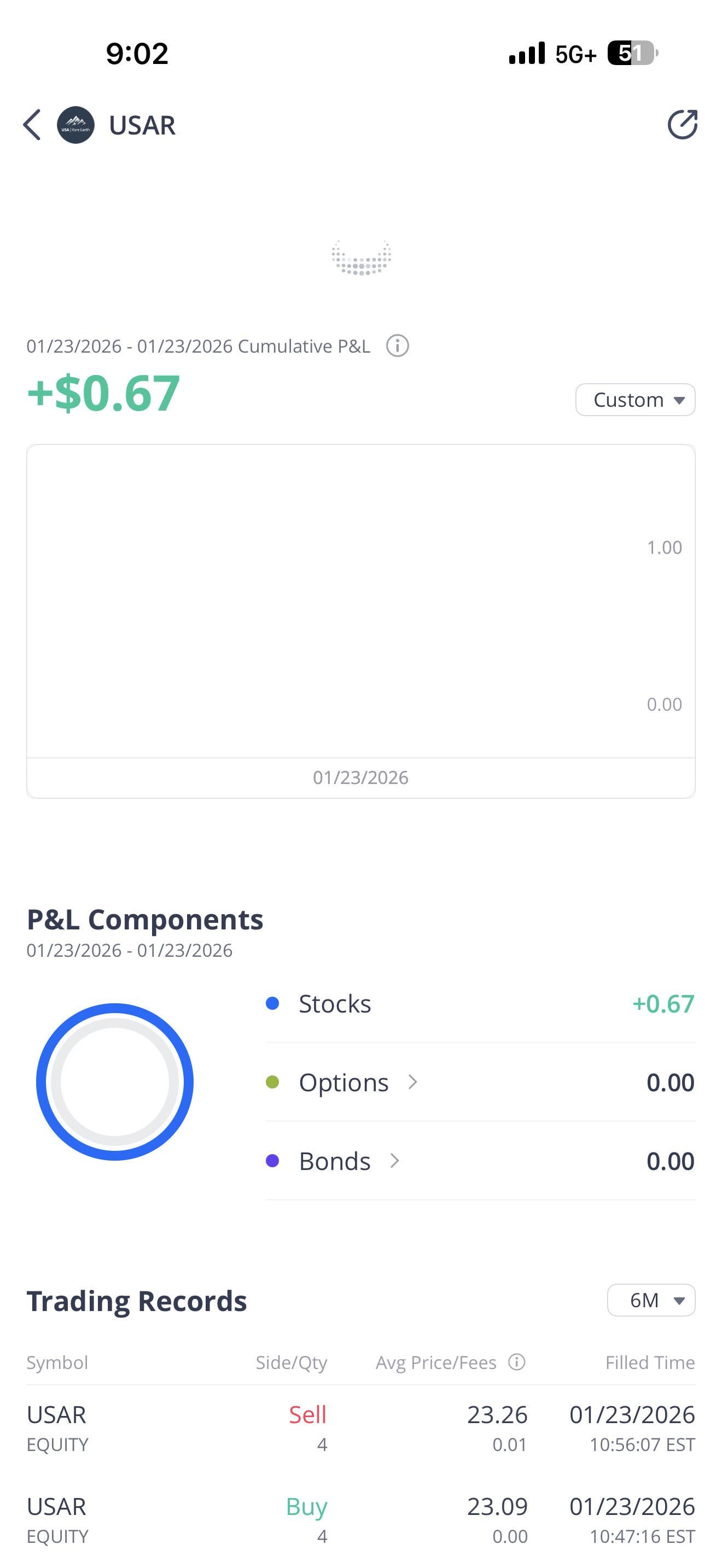The height and width of the screenshot is (1568, 722).
Task: Open the Stocks P&L component row
Action: coord(480,1004)
